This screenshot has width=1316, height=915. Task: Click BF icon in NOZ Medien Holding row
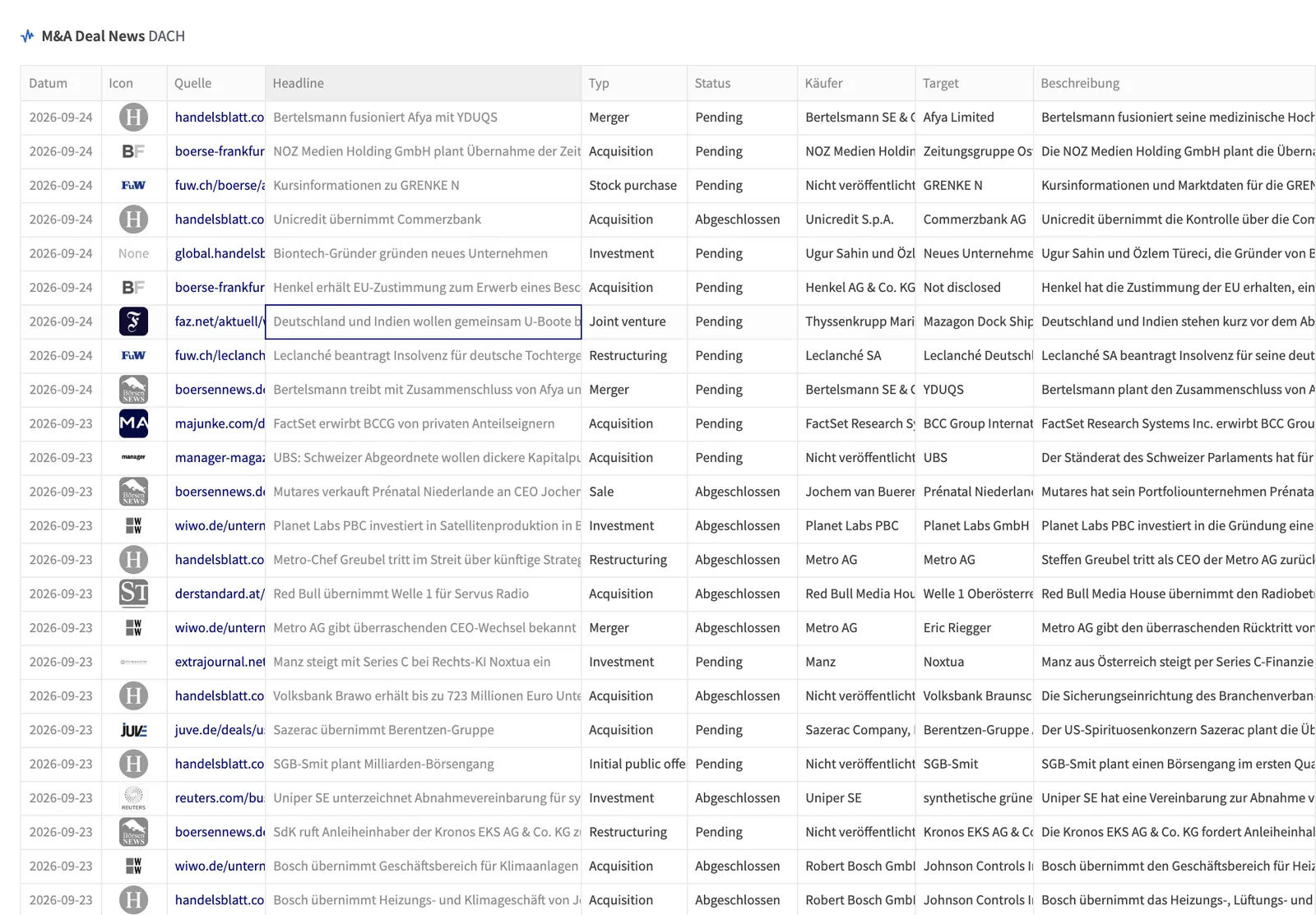[x=133, y=151]
